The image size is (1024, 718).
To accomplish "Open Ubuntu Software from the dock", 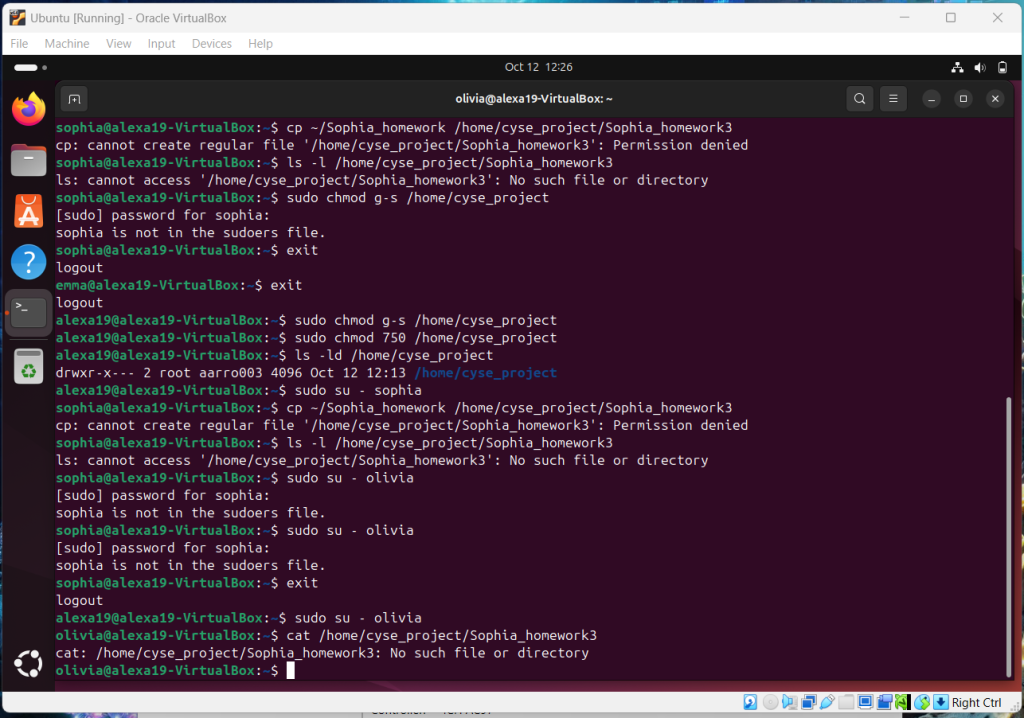I will 29,211.
